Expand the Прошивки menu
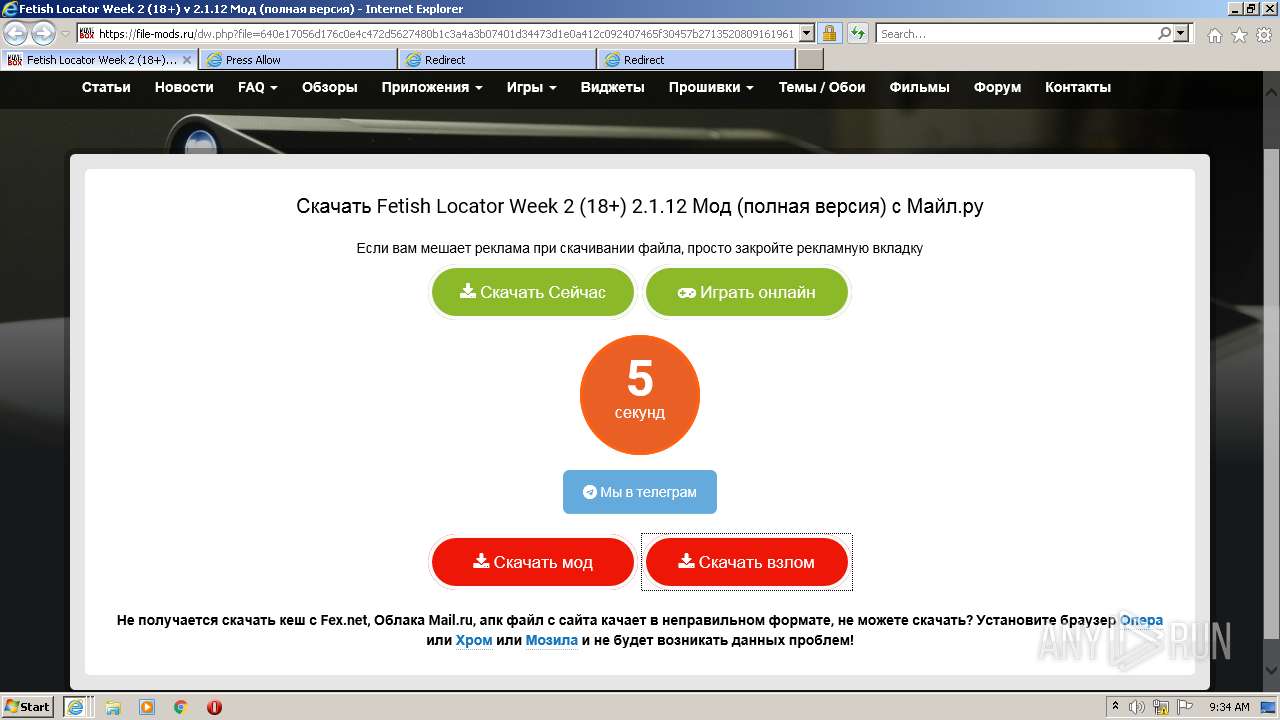Image resolution: width=1280 pixels, height=720 pixels. point(711,87)
